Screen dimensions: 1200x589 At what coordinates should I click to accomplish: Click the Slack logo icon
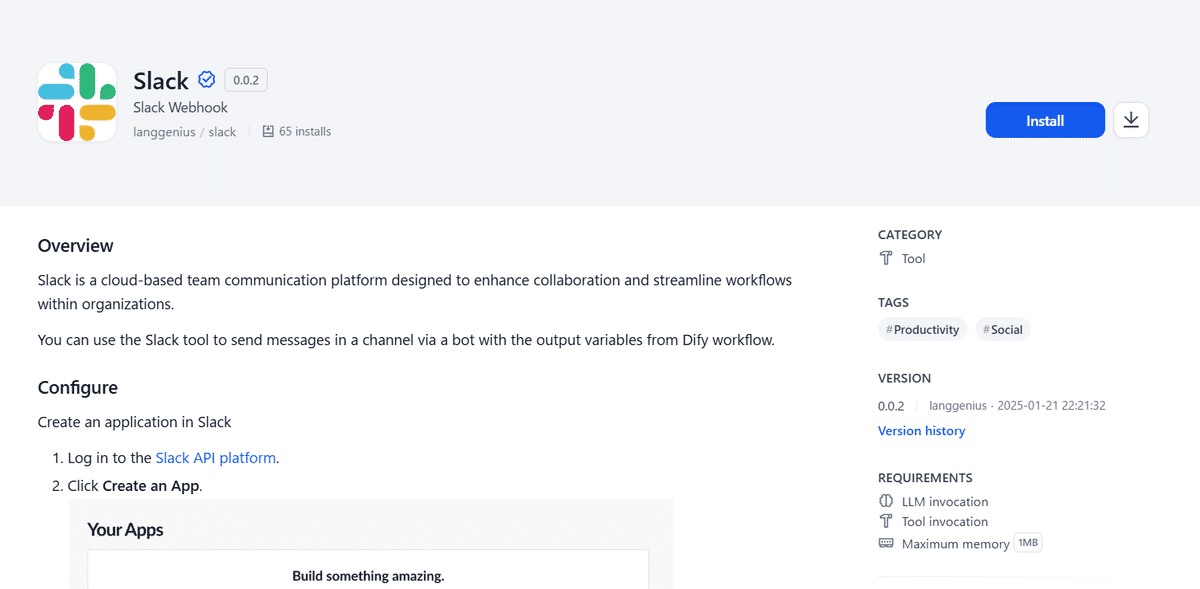click(x=77, y=102)
